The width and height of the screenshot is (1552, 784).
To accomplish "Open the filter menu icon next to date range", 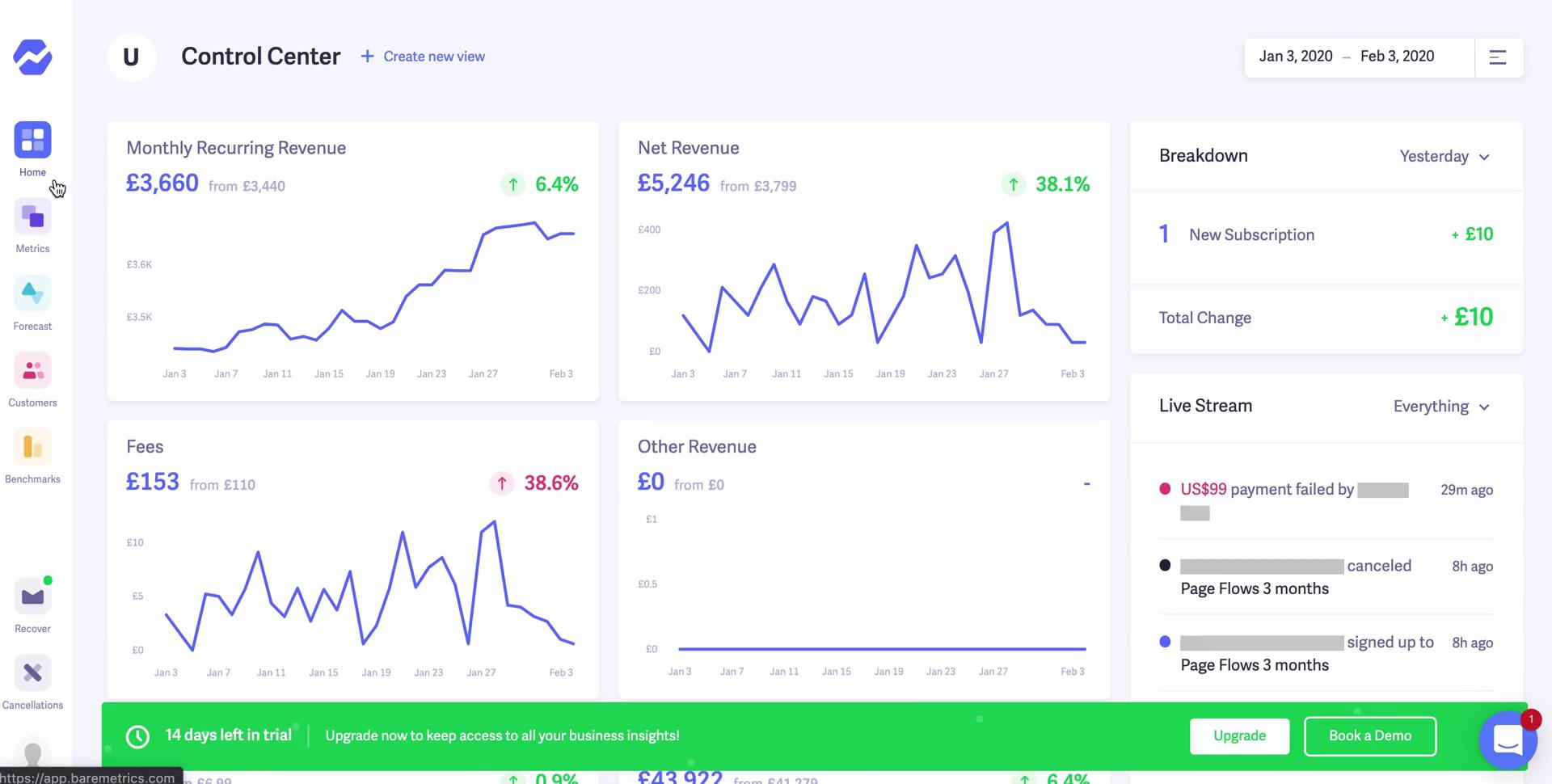I will point(1498,57).
